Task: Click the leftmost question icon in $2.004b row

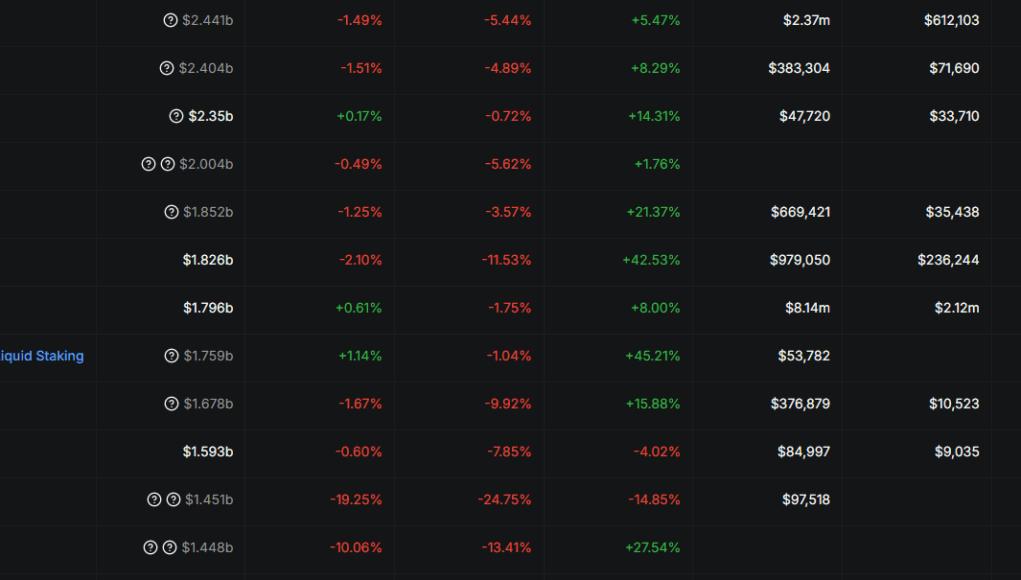Action: point(148,164)
